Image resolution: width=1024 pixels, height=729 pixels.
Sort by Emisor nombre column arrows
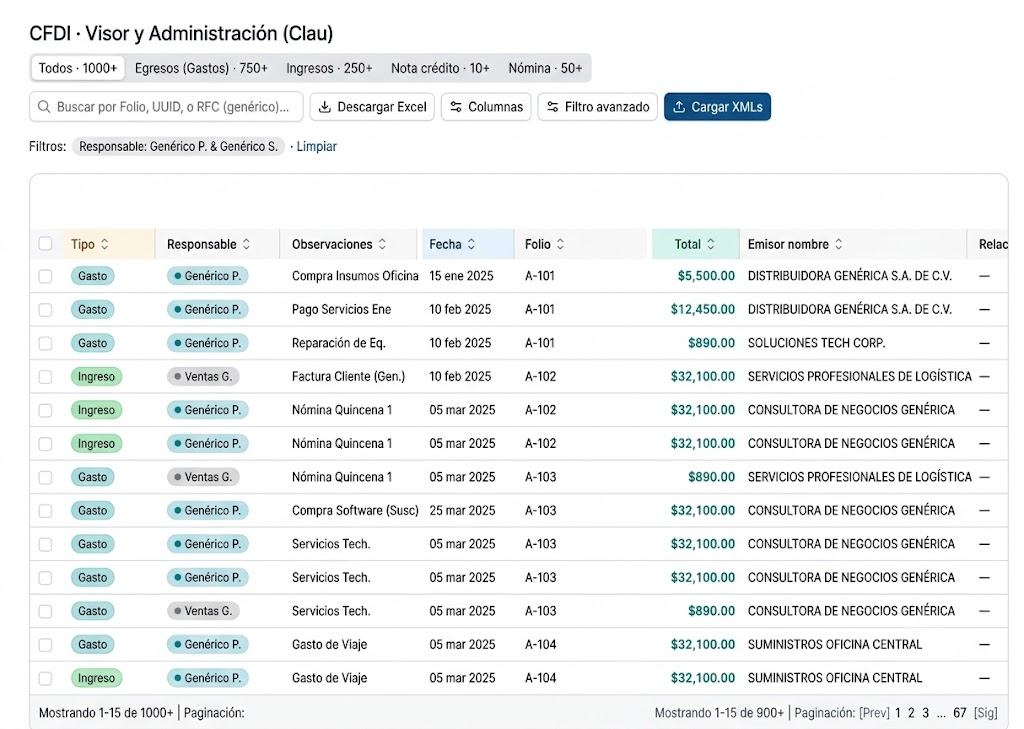pos(839,244)
